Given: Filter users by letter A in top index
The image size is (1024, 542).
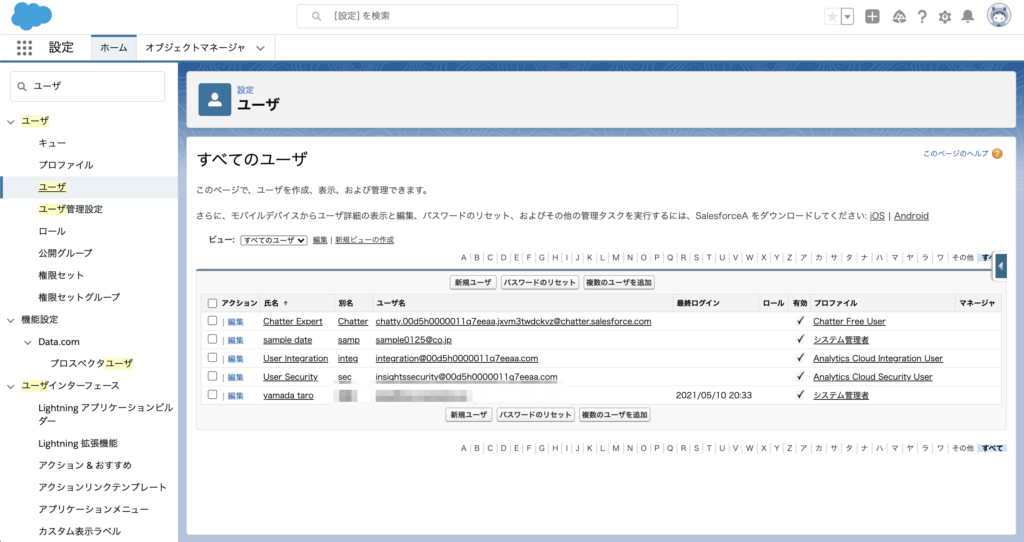Looking at the screenshot, I should (x=464, y=258).
